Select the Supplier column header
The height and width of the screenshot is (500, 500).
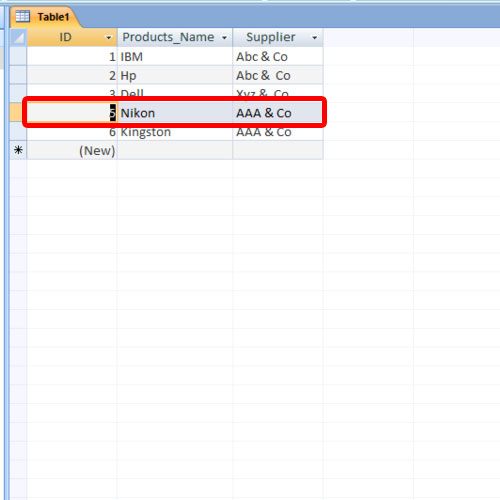(278, 37)
